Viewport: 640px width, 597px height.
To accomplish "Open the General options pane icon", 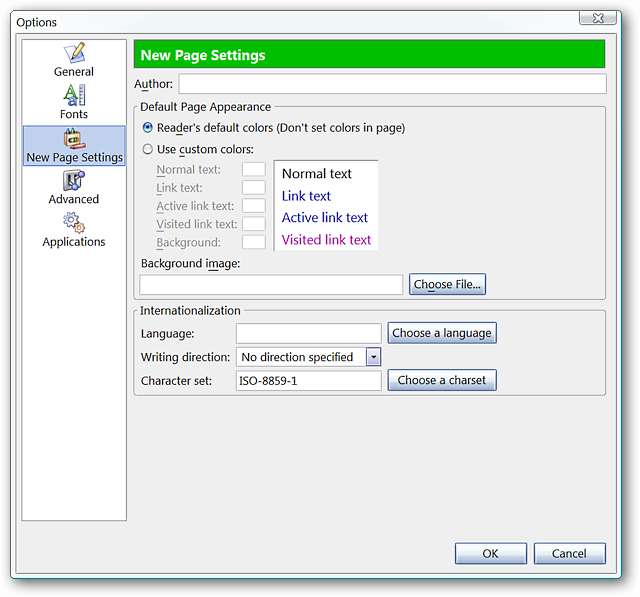I will (74, 53).
